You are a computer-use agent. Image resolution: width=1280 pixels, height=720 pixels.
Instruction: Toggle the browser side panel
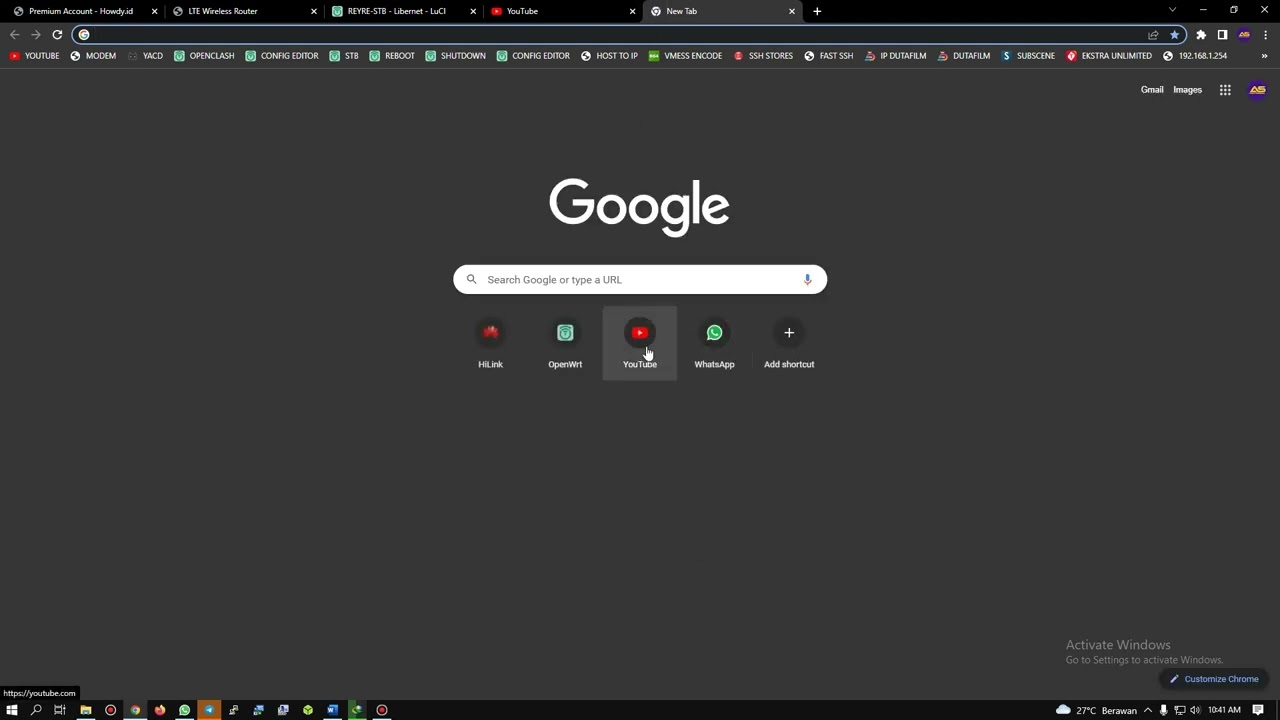[x=1222, y=35]
